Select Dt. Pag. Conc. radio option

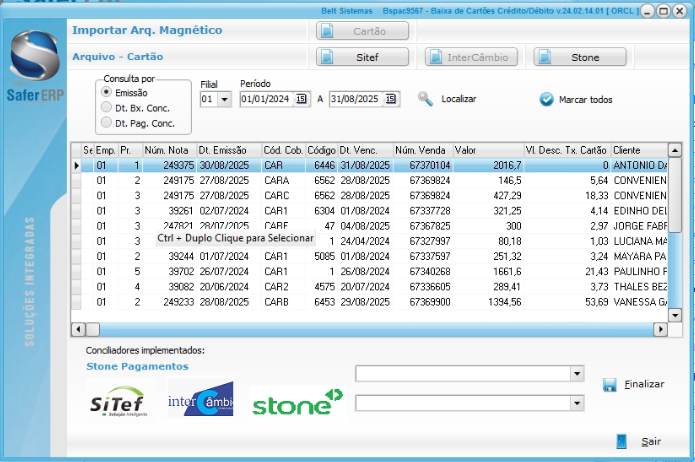pos(107,122)
